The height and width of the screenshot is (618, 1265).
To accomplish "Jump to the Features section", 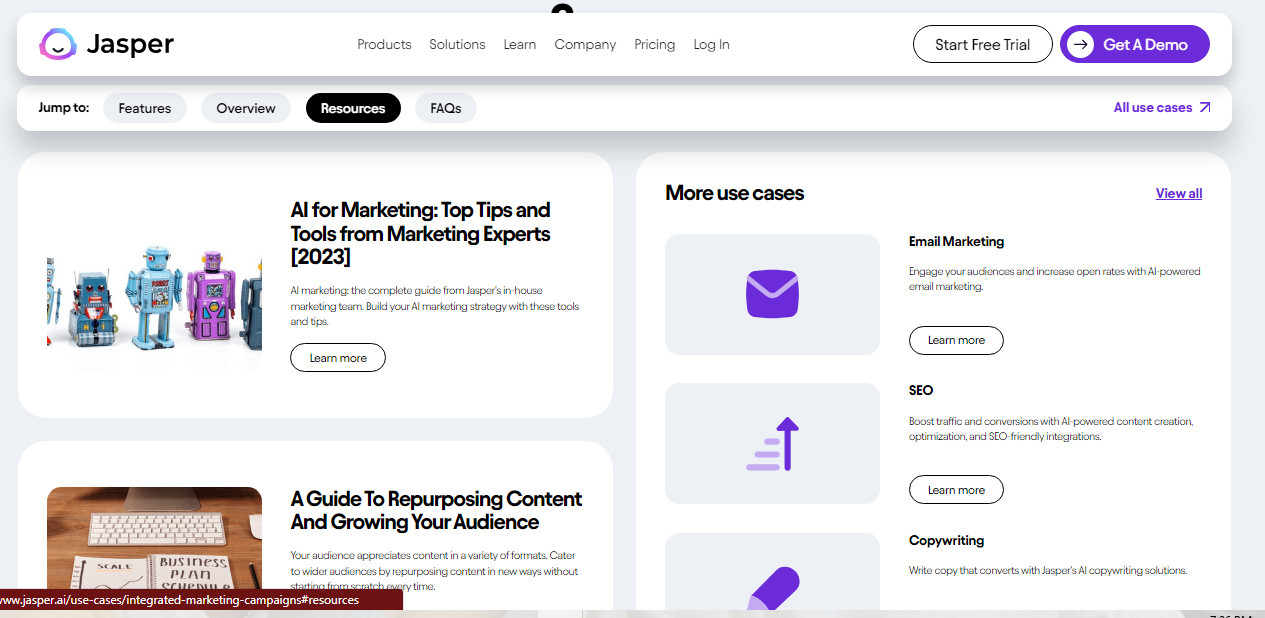I will tap(145, 108).
